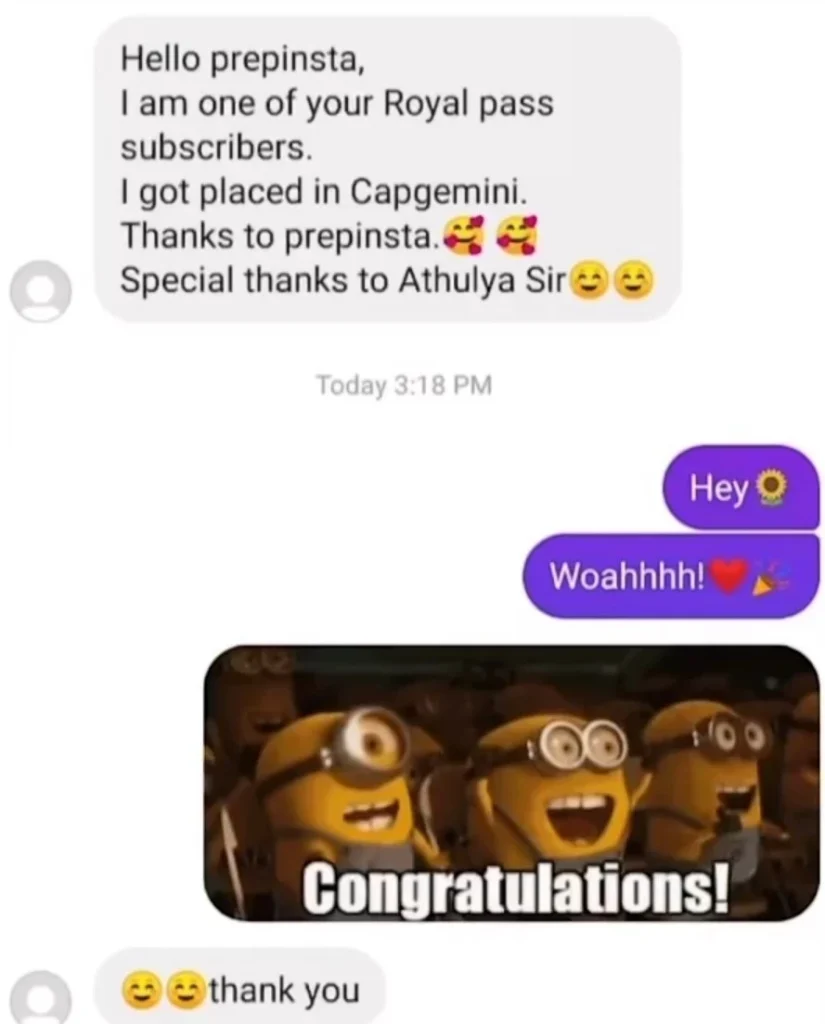The image size is (825, 1024).
Task: Click the word Capgemini in message
Action: (437, 191)
